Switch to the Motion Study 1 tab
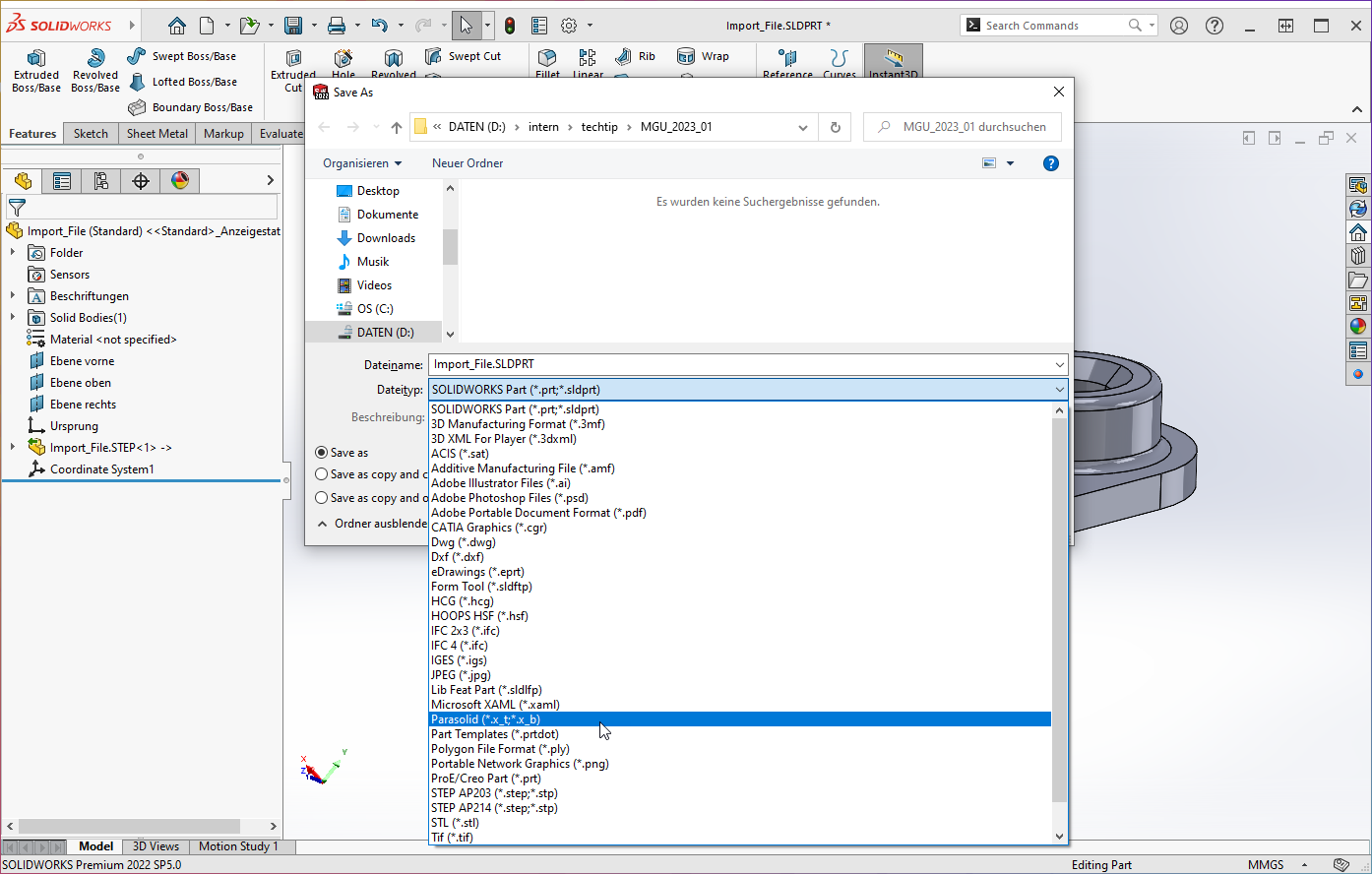 click(x=238, y=846)
